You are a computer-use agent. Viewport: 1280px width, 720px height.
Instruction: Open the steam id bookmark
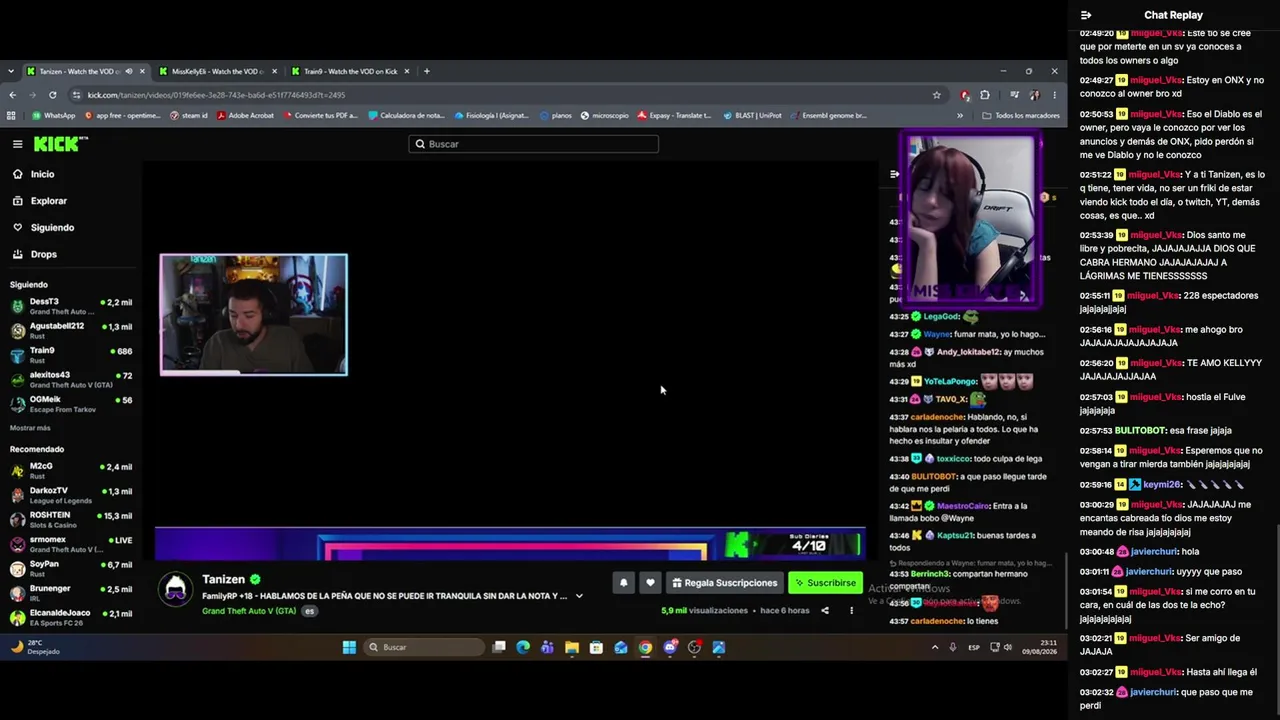189,116
